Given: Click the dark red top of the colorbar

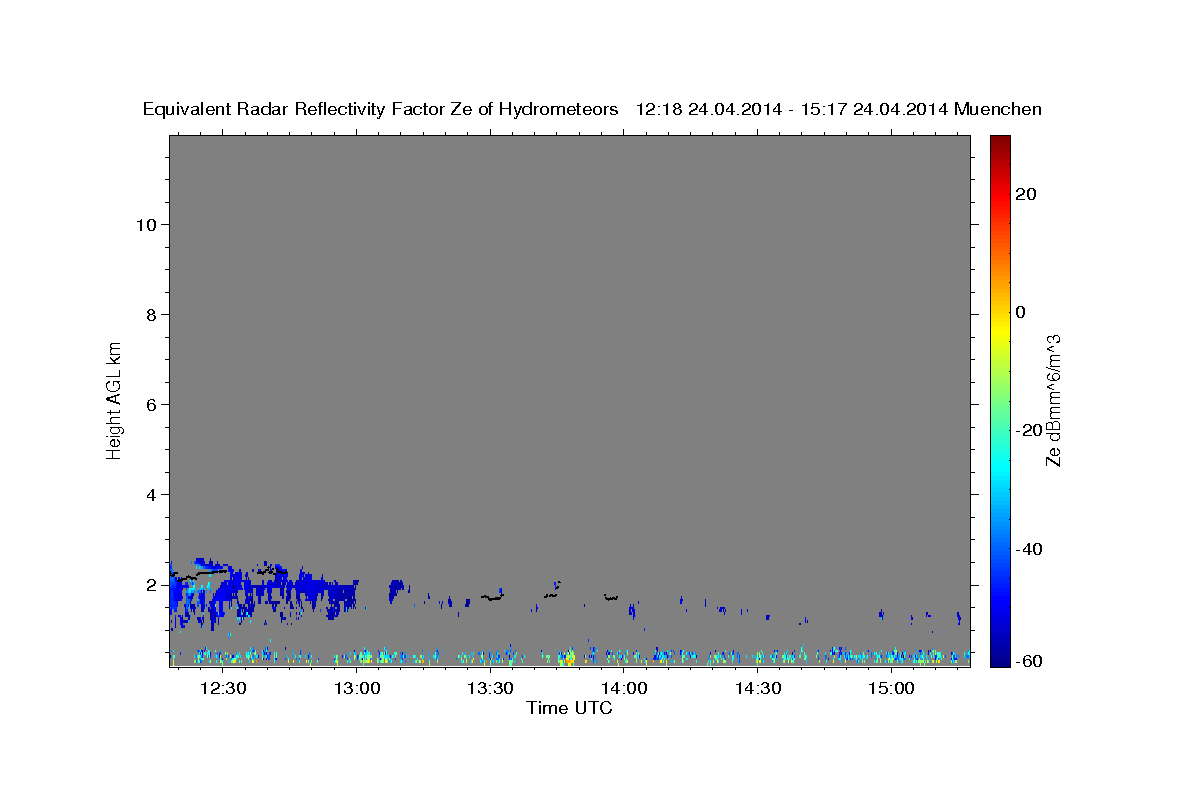Looking at the screenshot, I should tap(998, 143).
